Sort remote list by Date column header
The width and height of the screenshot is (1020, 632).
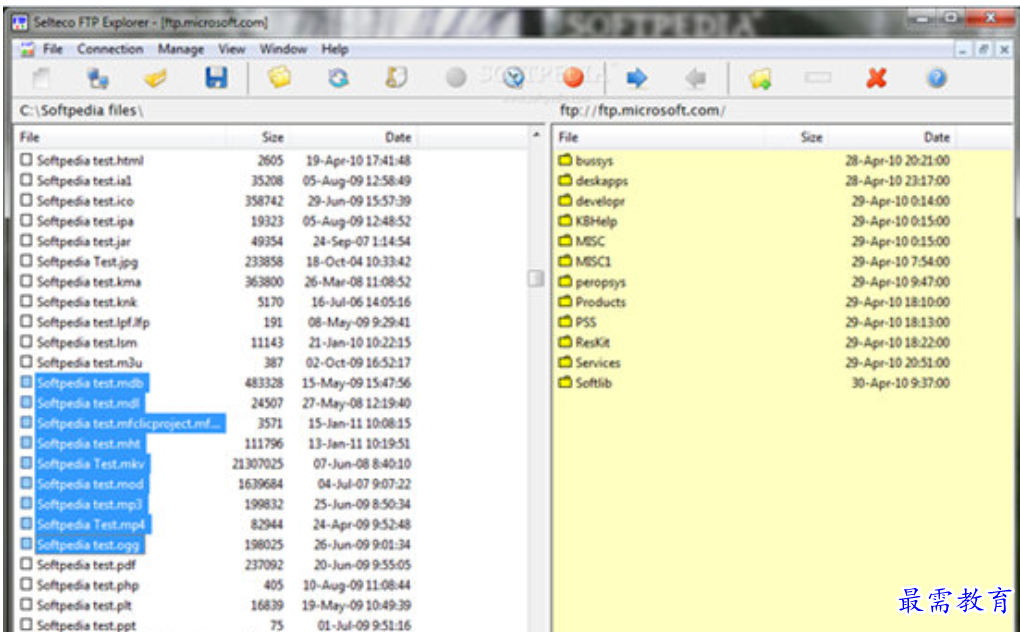[x=891, y=137]
